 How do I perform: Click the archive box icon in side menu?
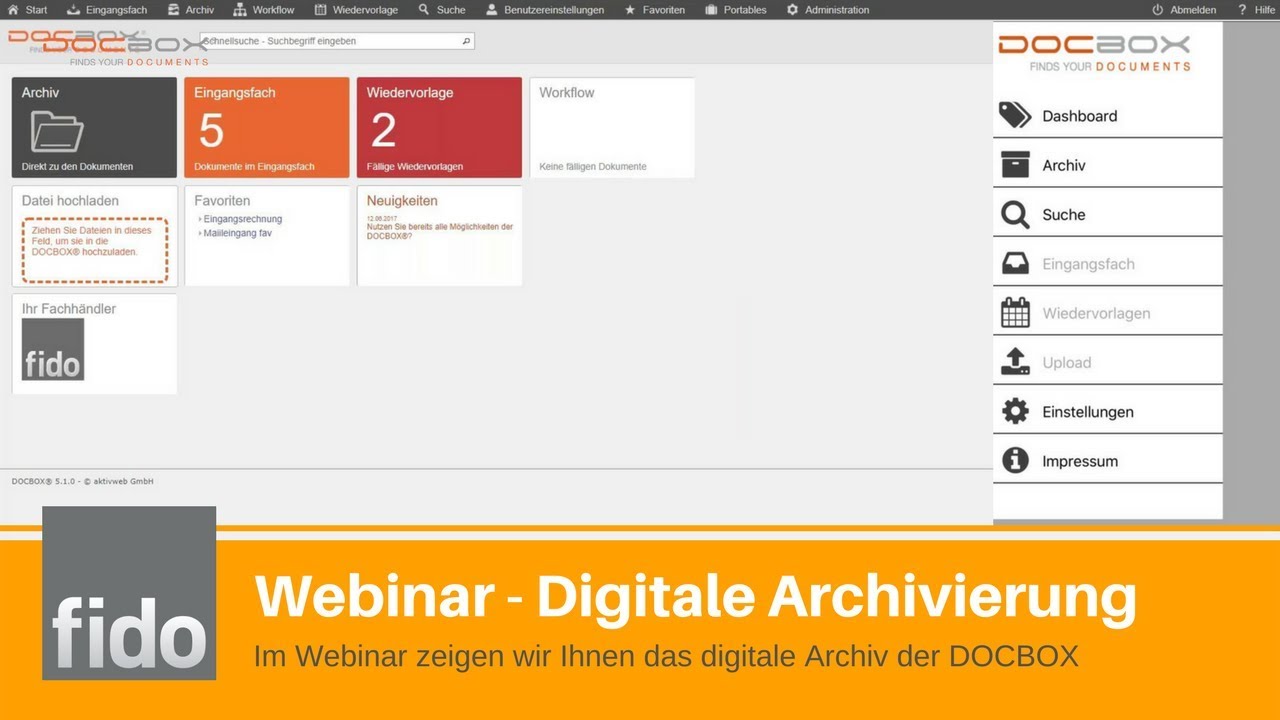[x=1015, y=165]
